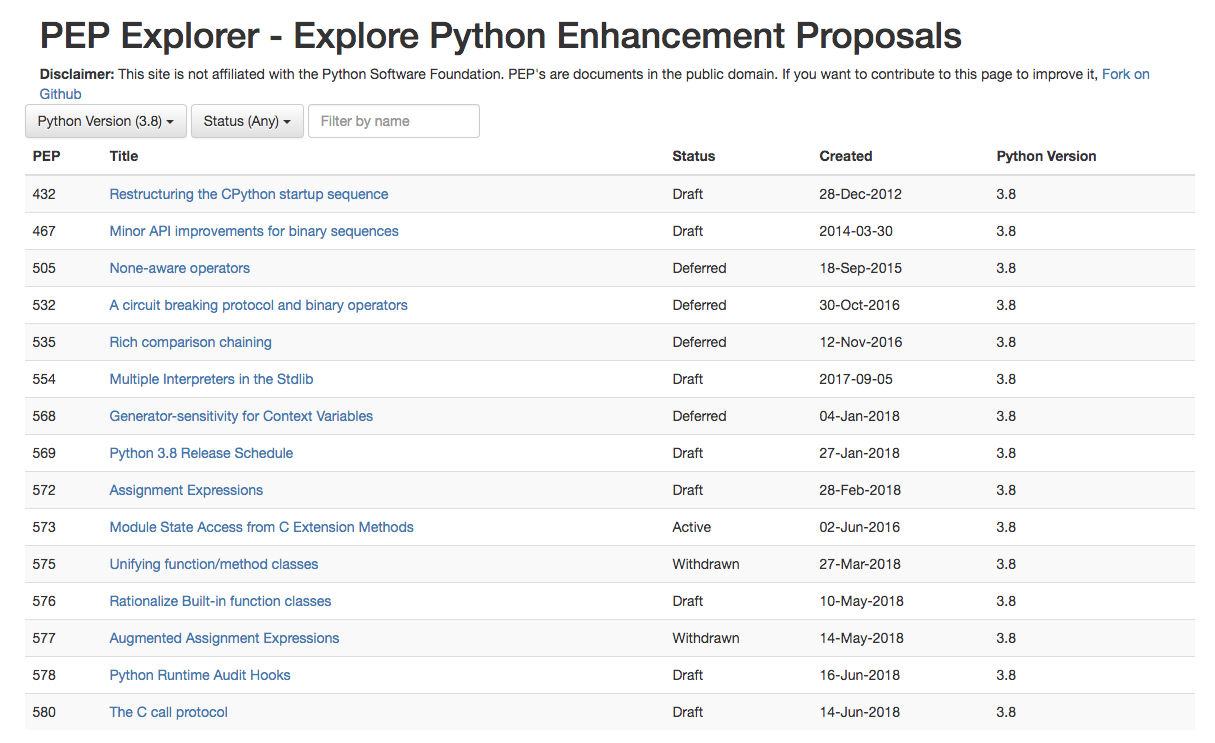This screenshot has width=1215, height=743.
Task: Click Unifying function/method classes link
Action: coord(213,564)
